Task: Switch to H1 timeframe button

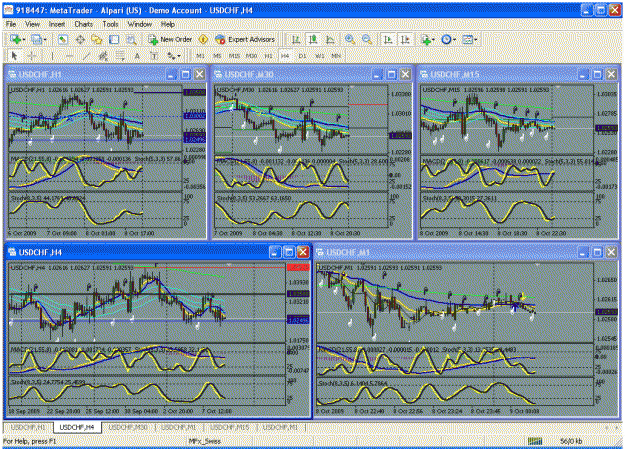Action: click(x=268, y=56)
